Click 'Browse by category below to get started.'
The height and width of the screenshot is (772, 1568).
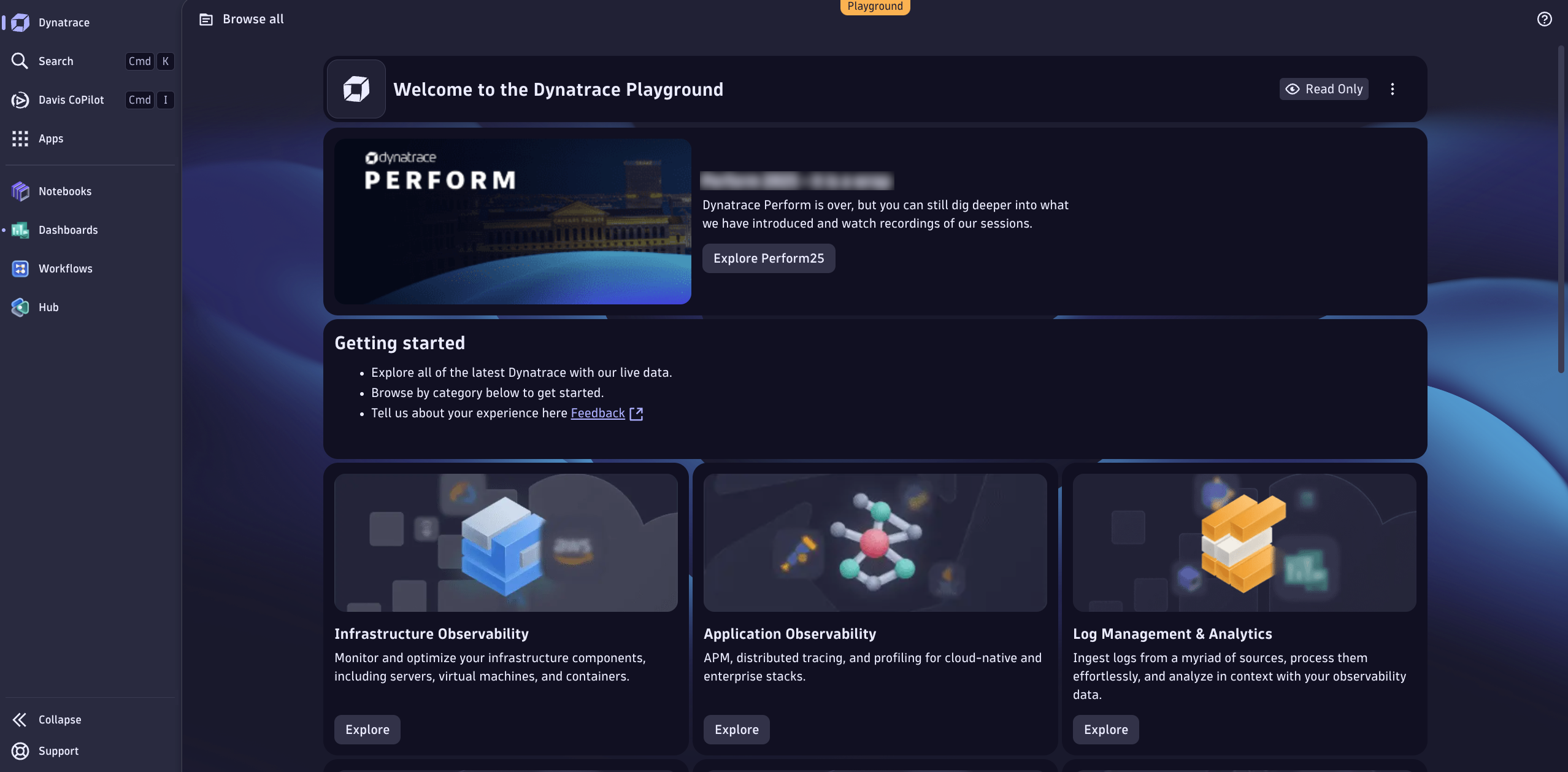(488, 393)
